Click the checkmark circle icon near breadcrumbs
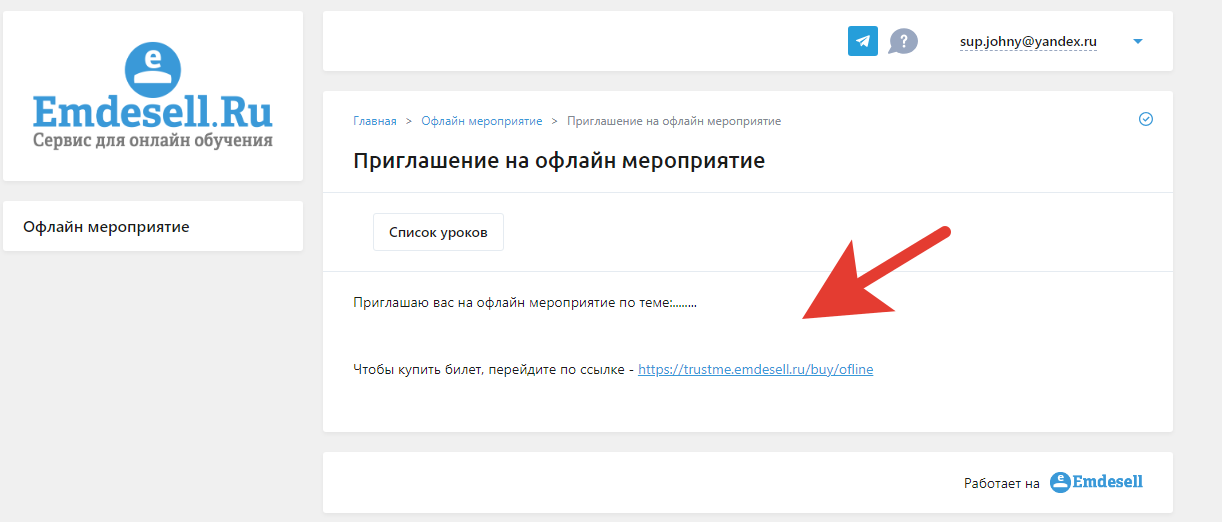 pyautogui.click(x=1146, y=119)
